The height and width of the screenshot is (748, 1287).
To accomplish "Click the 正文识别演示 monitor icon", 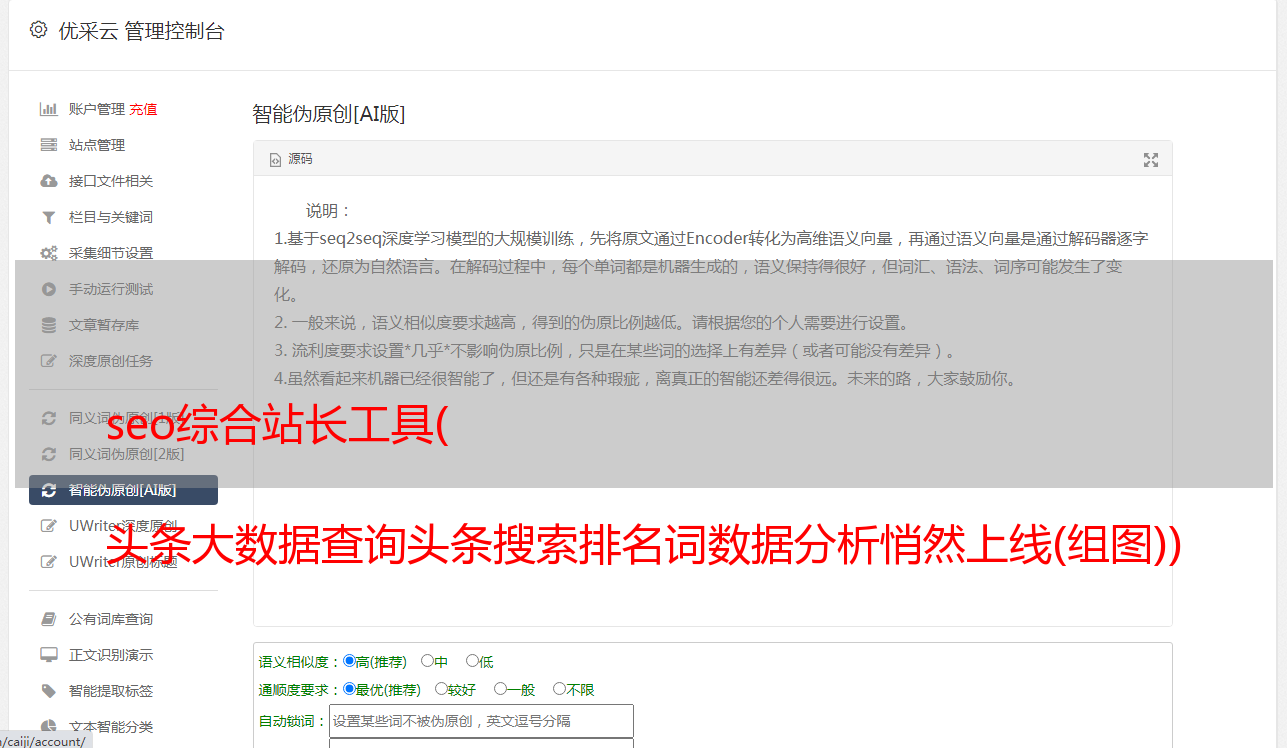I will tap(48, 655).
